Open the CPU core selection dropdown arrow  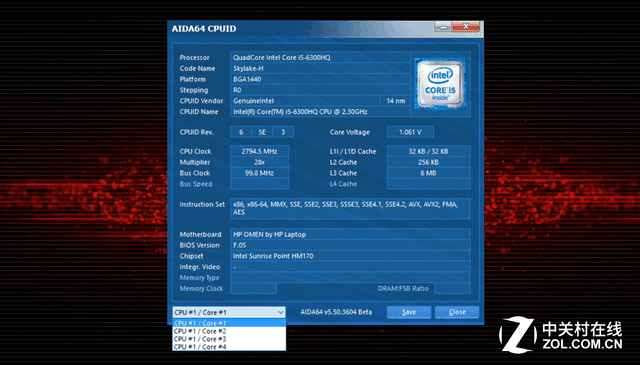point(280,312)
